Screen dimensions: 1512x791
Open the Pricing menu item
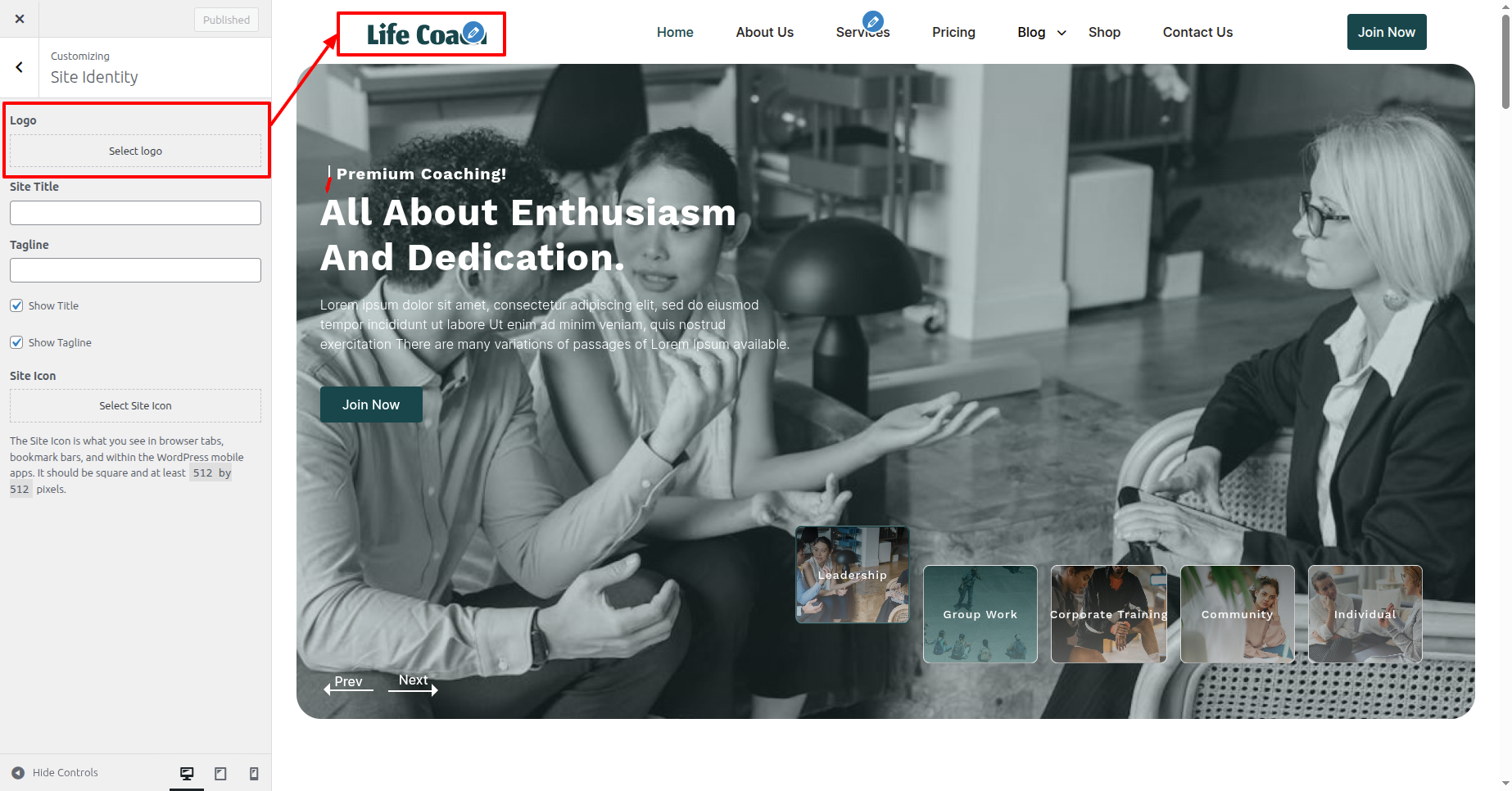coord(953,32)
